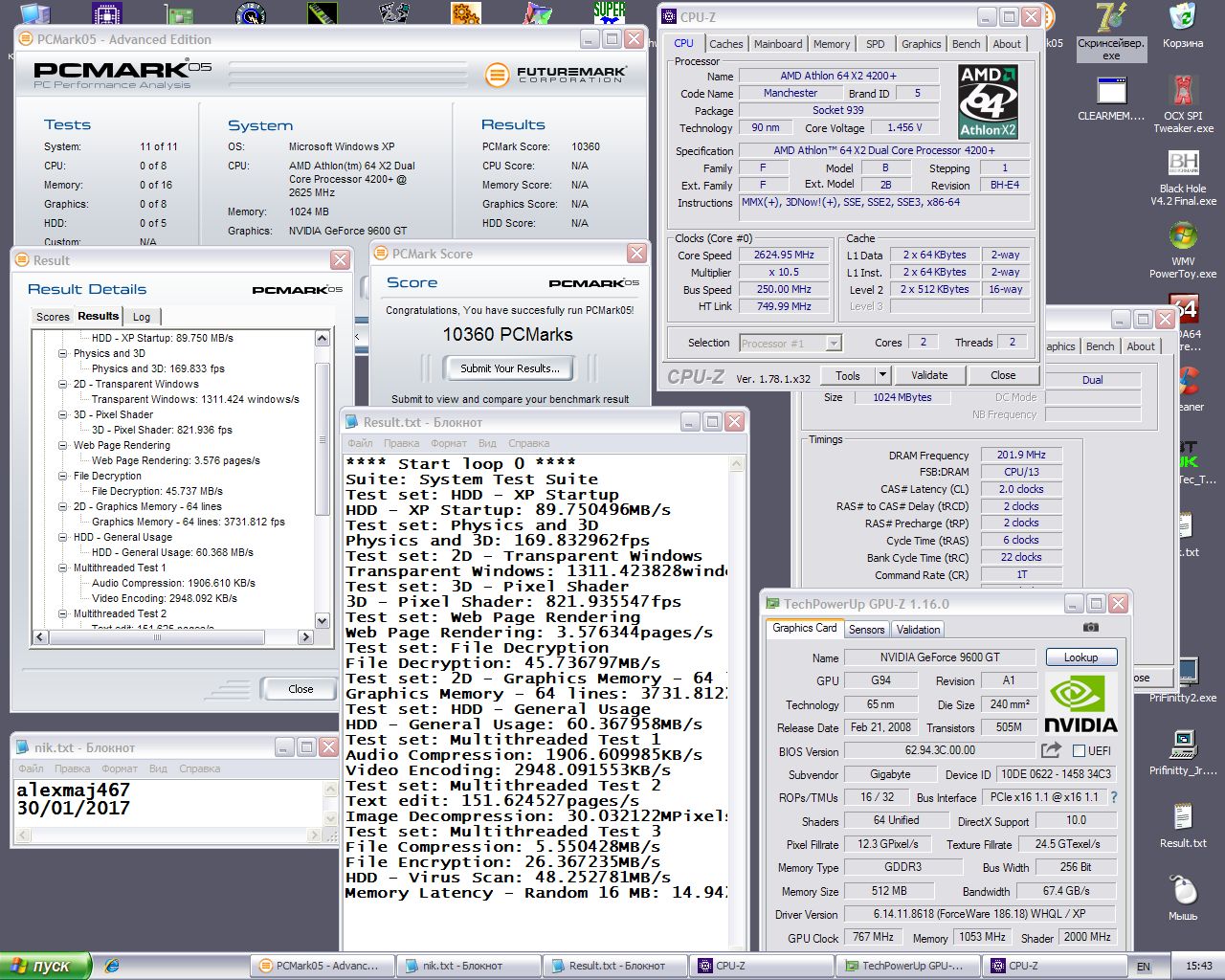The height and width of the screenshot is (980, 1225).
Task: Open Формат menu in Result.txt Notepad
Action: (449, 443)
